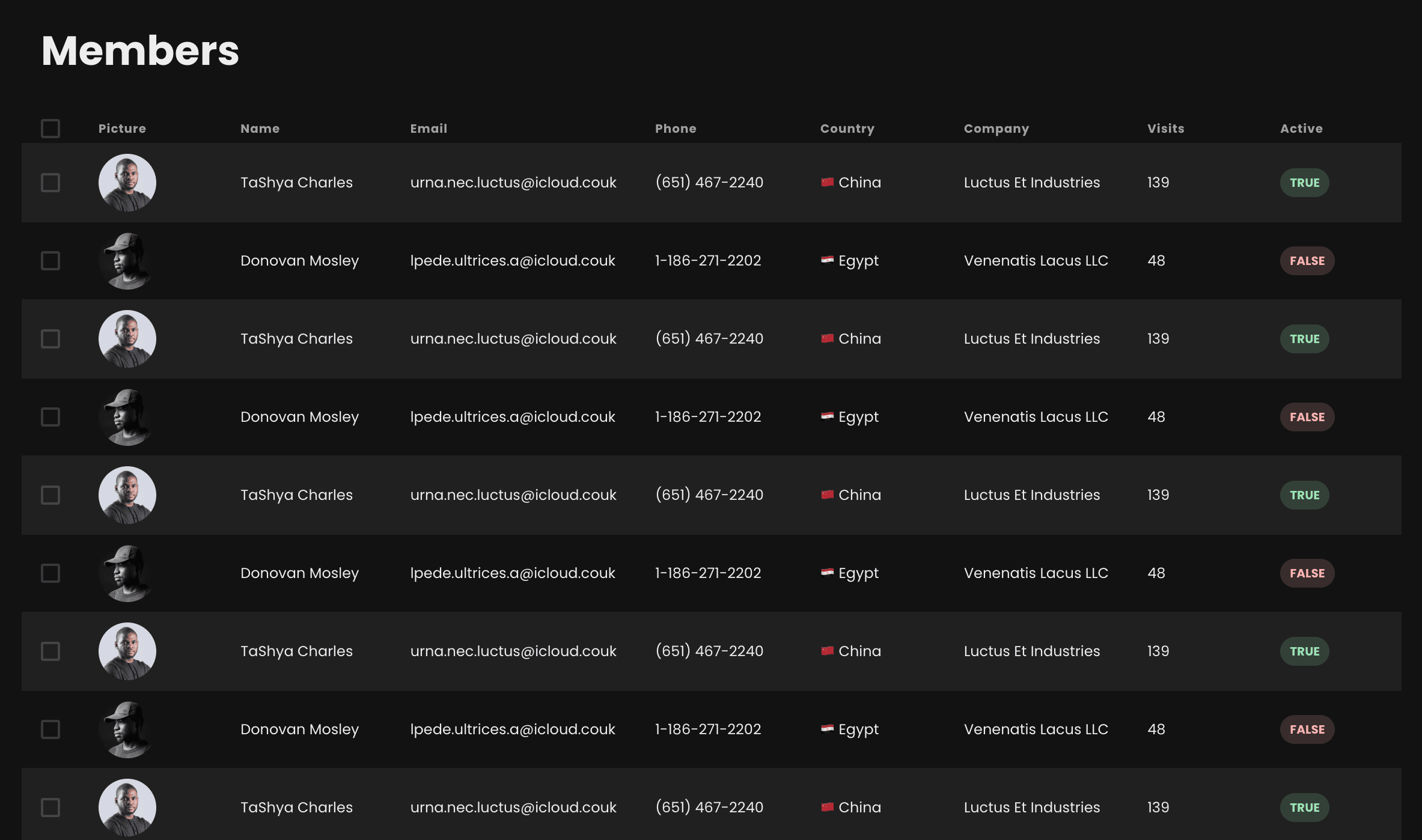1422x840 pixels.
Task: Click the Egypt flag in first Donovan row
Action: click(827, 260)
